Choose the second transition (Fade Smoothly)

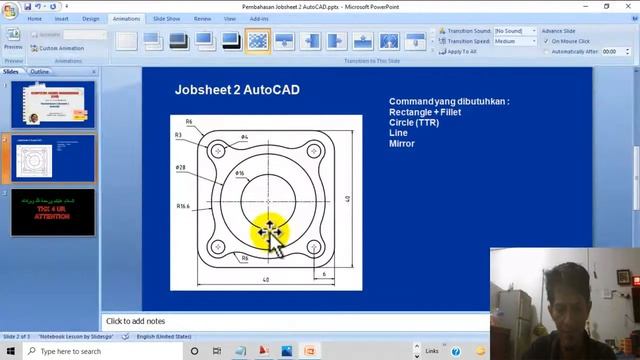[x=153, y=41]
